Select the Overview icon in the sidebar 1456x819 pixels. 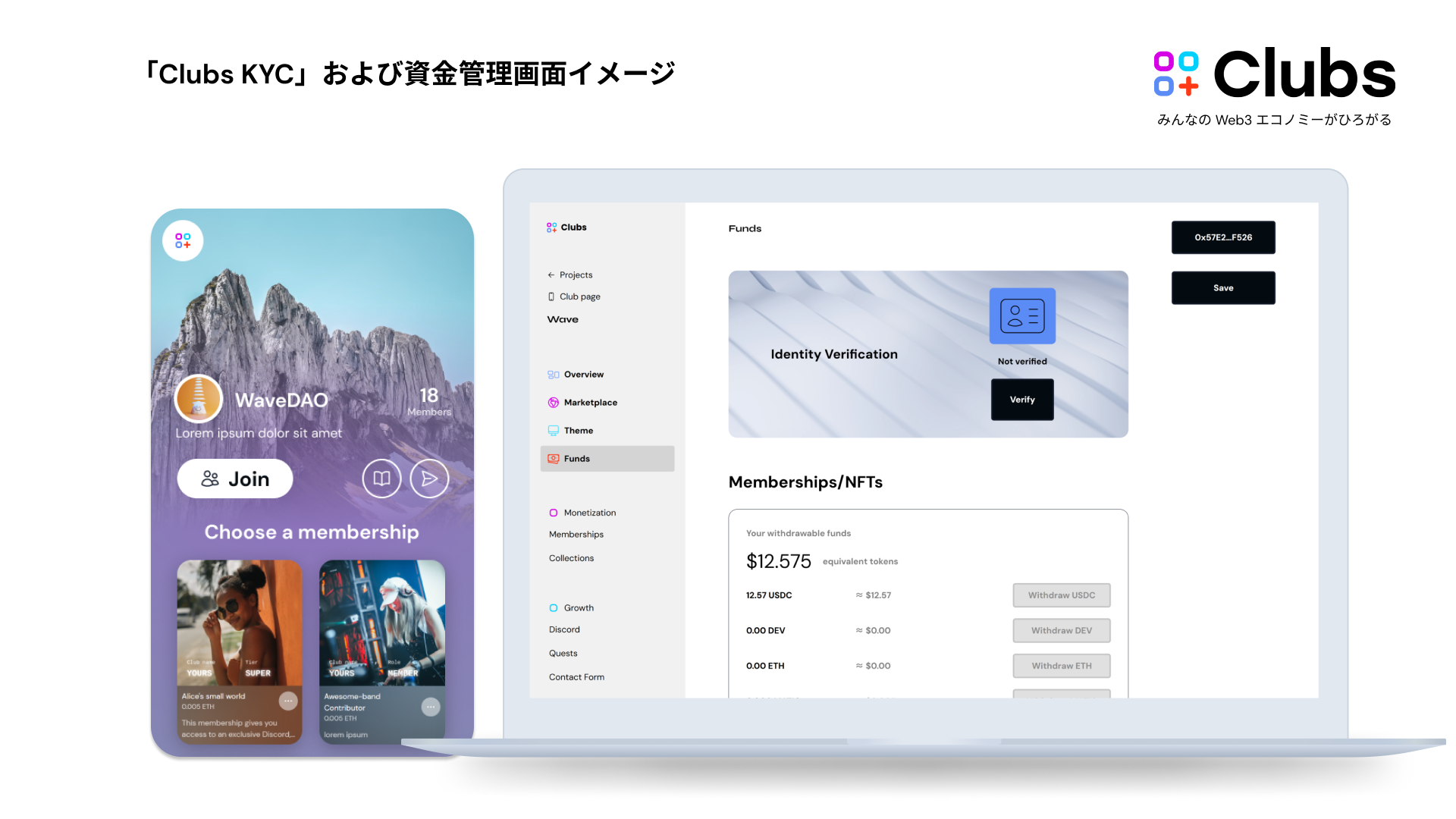click(553, 374)
